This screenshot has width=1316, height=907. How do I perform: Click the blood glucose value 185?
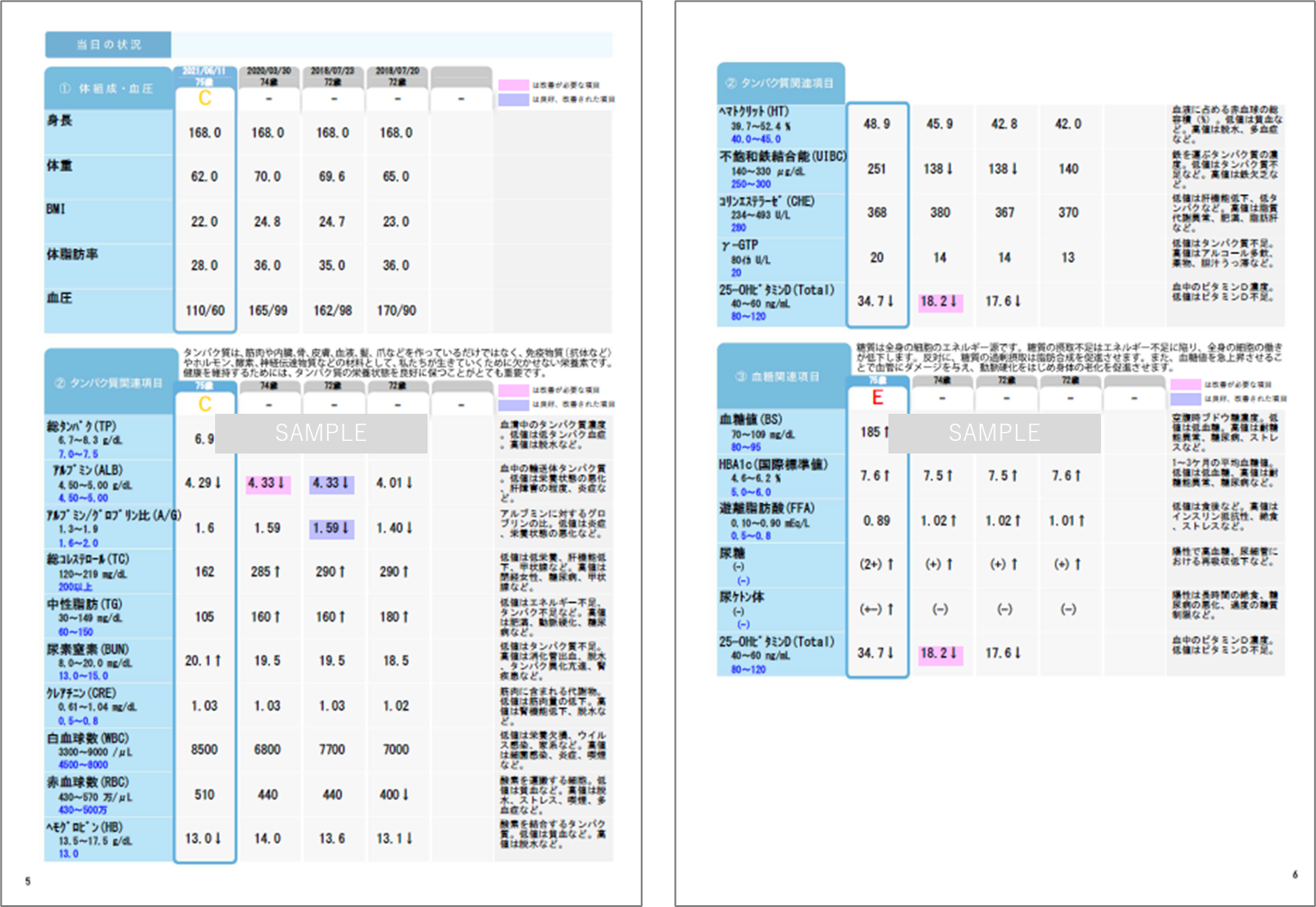[876, 433]
